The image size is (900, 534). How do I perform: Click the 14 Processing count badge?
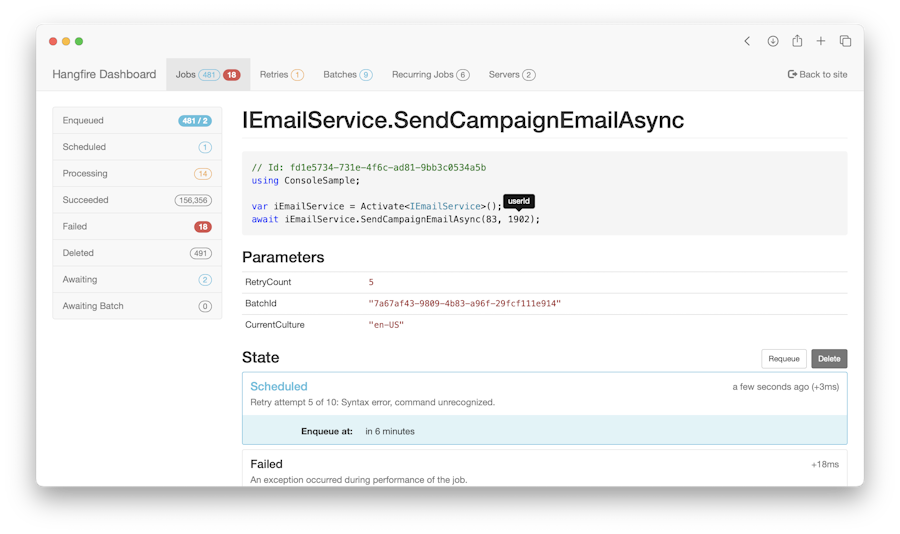(203, 173)
